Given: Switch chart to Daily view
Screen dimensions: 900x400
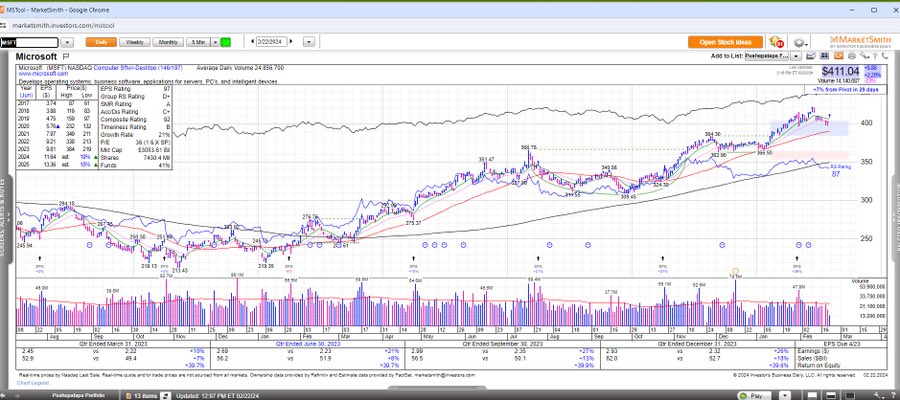Looking at the screenshot, I should [x=101, y=42].
